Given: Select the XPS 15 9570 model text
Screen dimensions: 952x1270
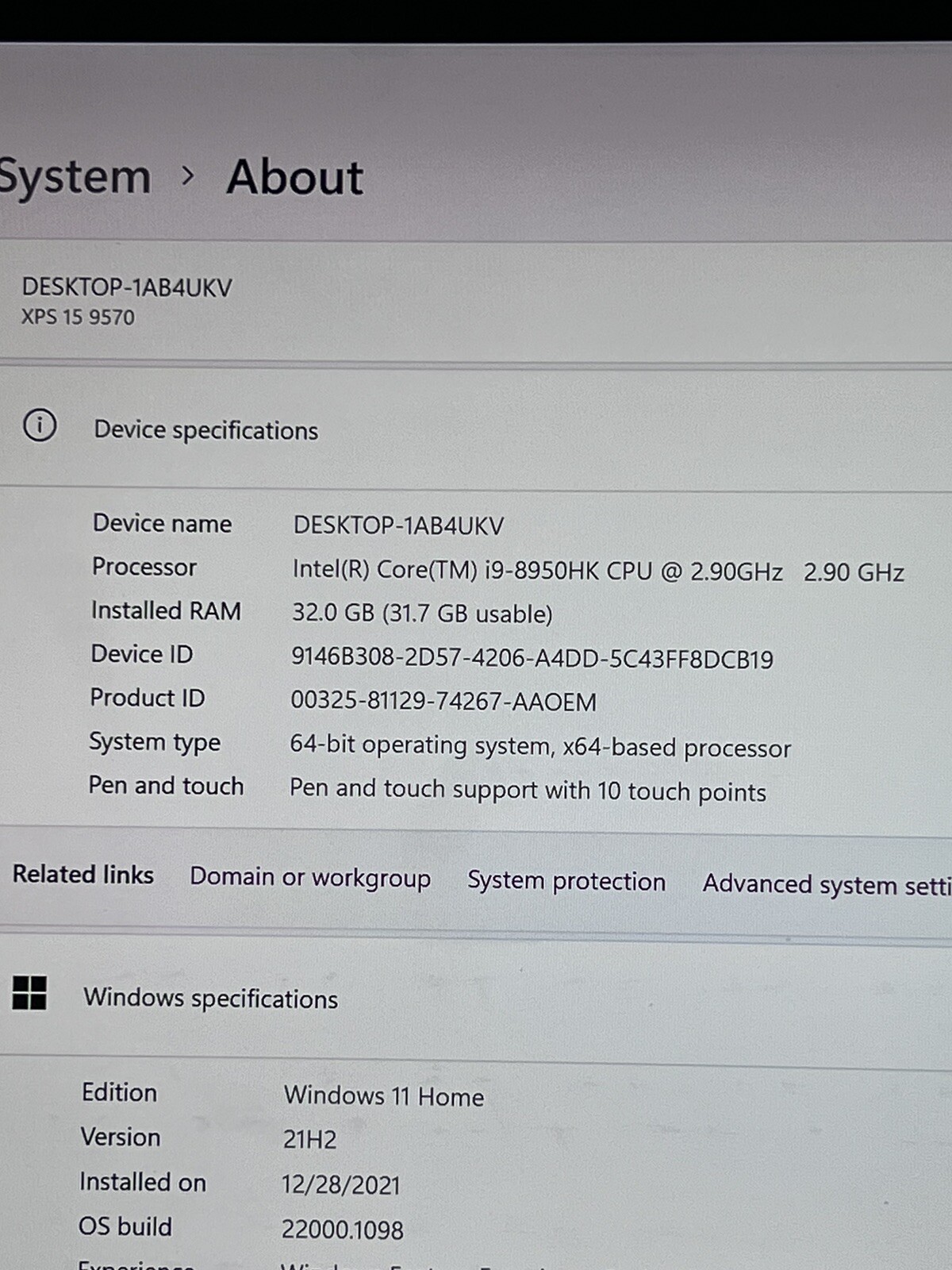Looking at the screenshot, I should [78, 317].
